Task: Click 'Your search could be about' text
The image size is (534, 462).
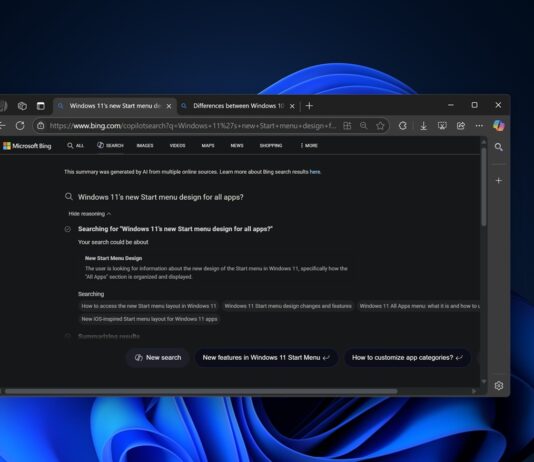Action: (x=113, y=242)
